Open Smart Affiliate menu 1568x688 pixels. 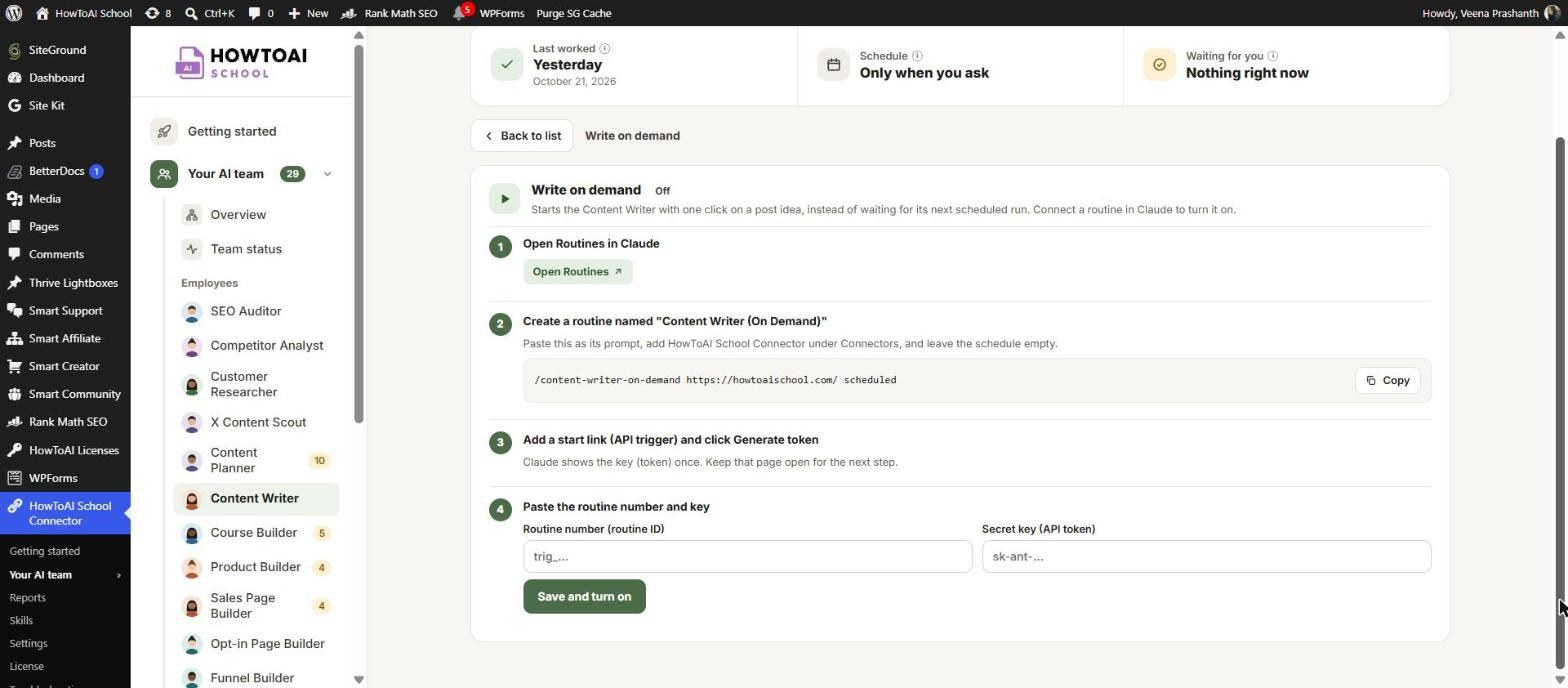pyautogui.click(x=65, y=339)
